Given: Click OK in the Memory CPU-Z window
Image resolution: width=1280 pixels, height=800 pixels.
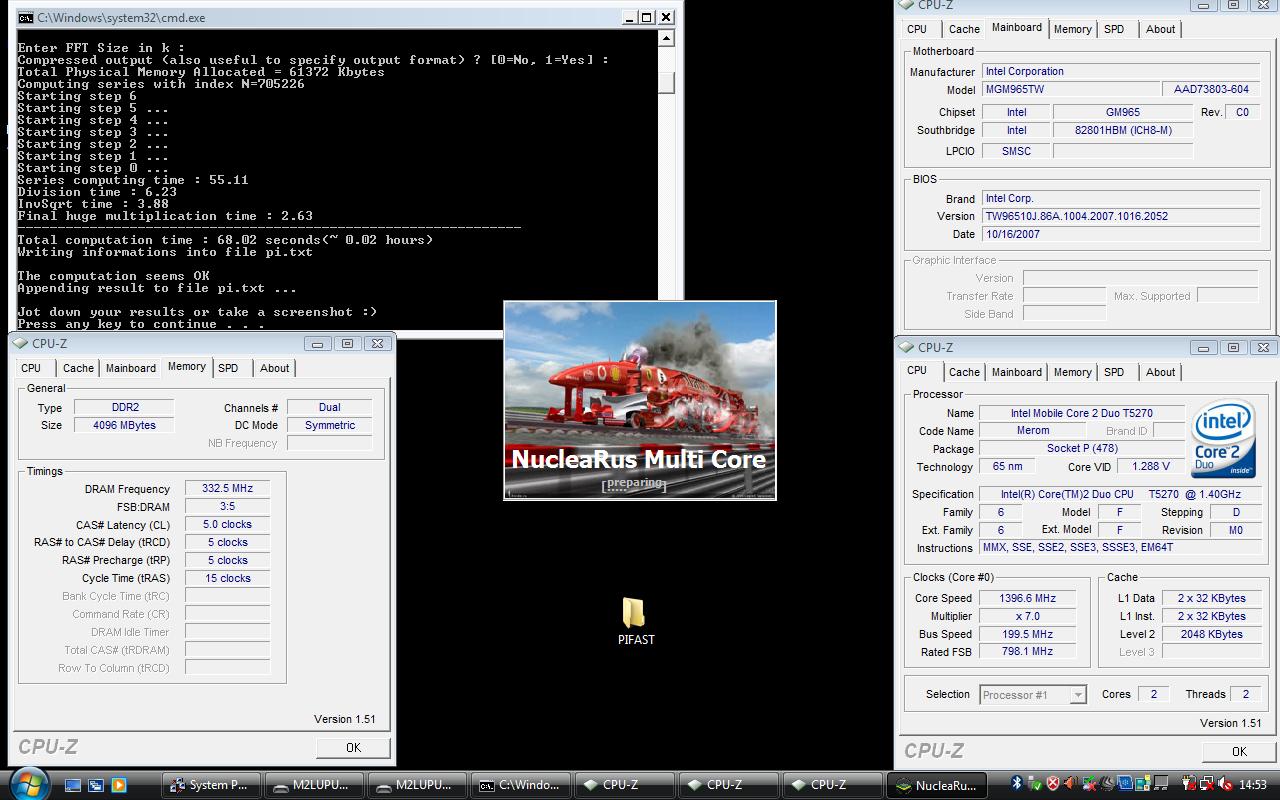Looking at the screenshot, I should [x=353, y=747].
